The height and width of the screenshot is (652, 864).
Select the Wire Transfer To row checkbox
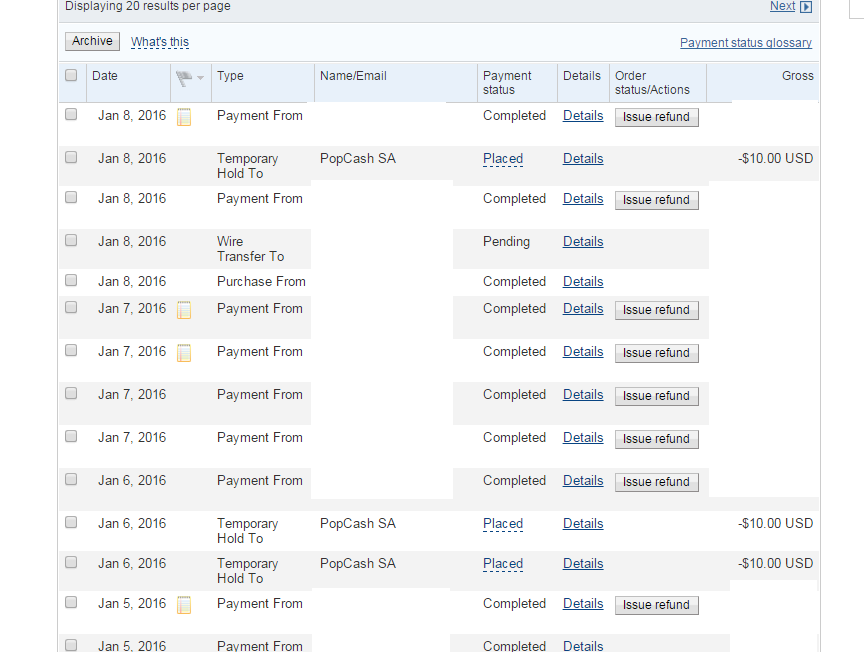click(71, 241)
